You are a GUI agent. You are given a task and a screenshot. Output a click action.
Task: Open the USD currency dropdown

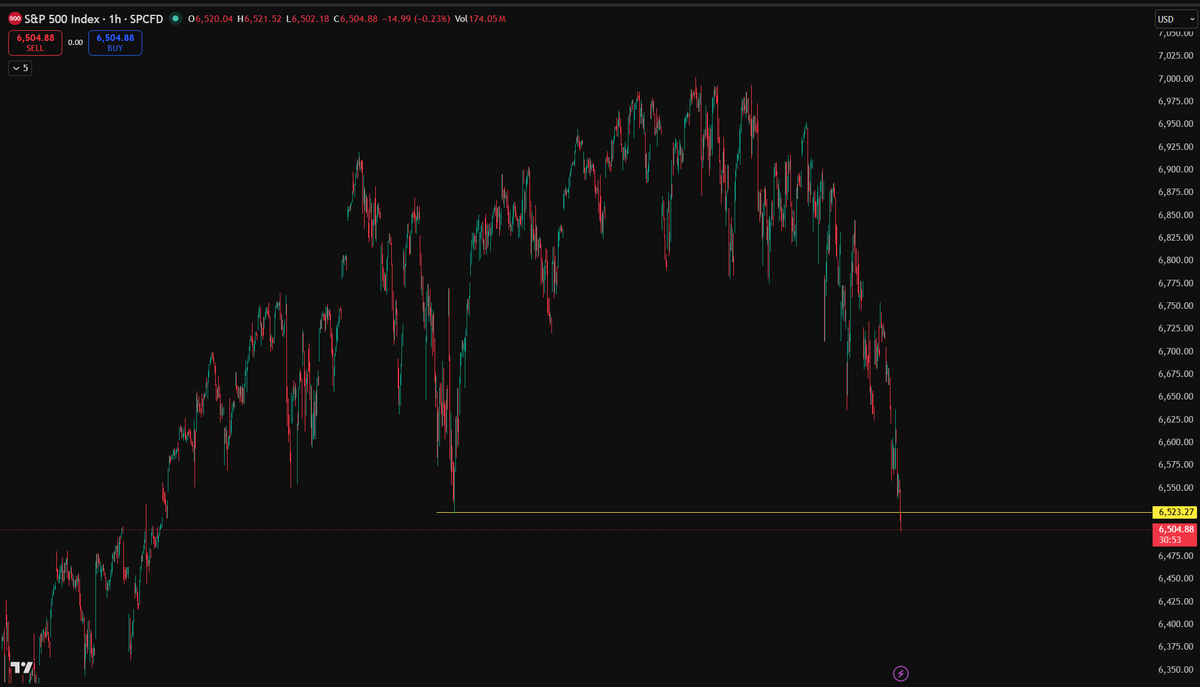click(1170, 18)
